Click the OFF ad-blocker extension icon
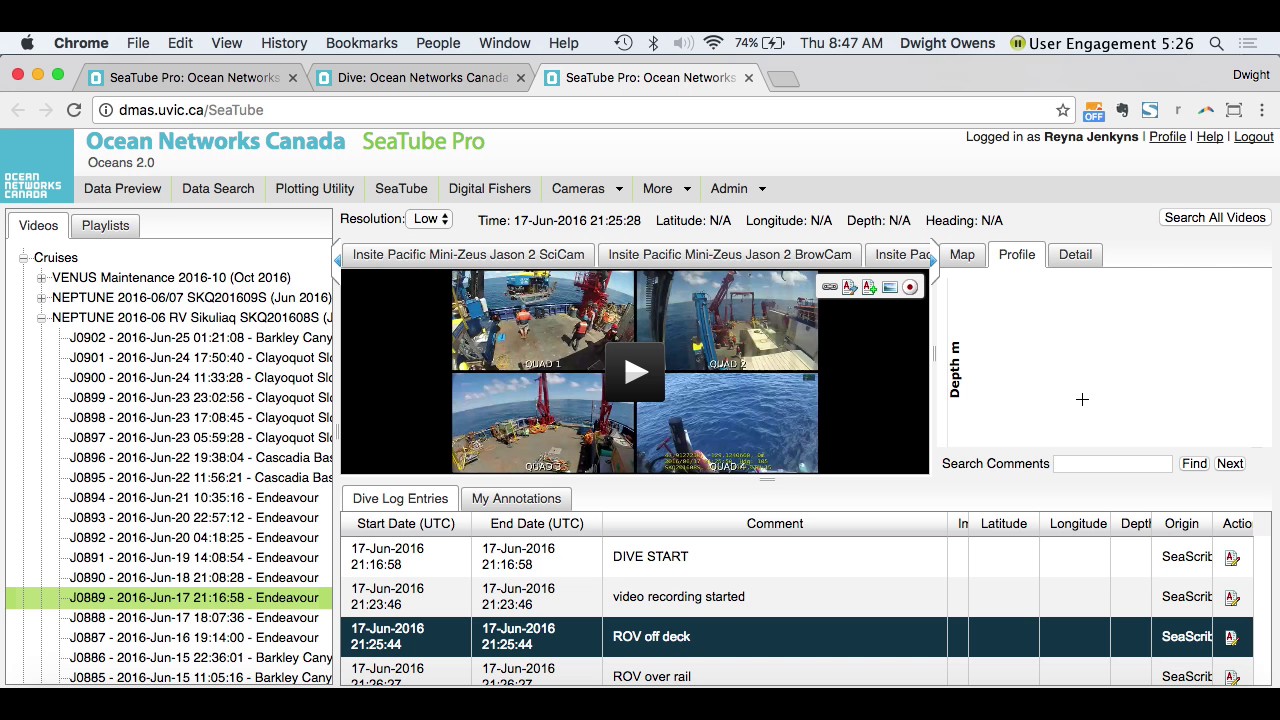Image resolution: width=1280 pixels, height=720 pixels. tap(1094, 111)
